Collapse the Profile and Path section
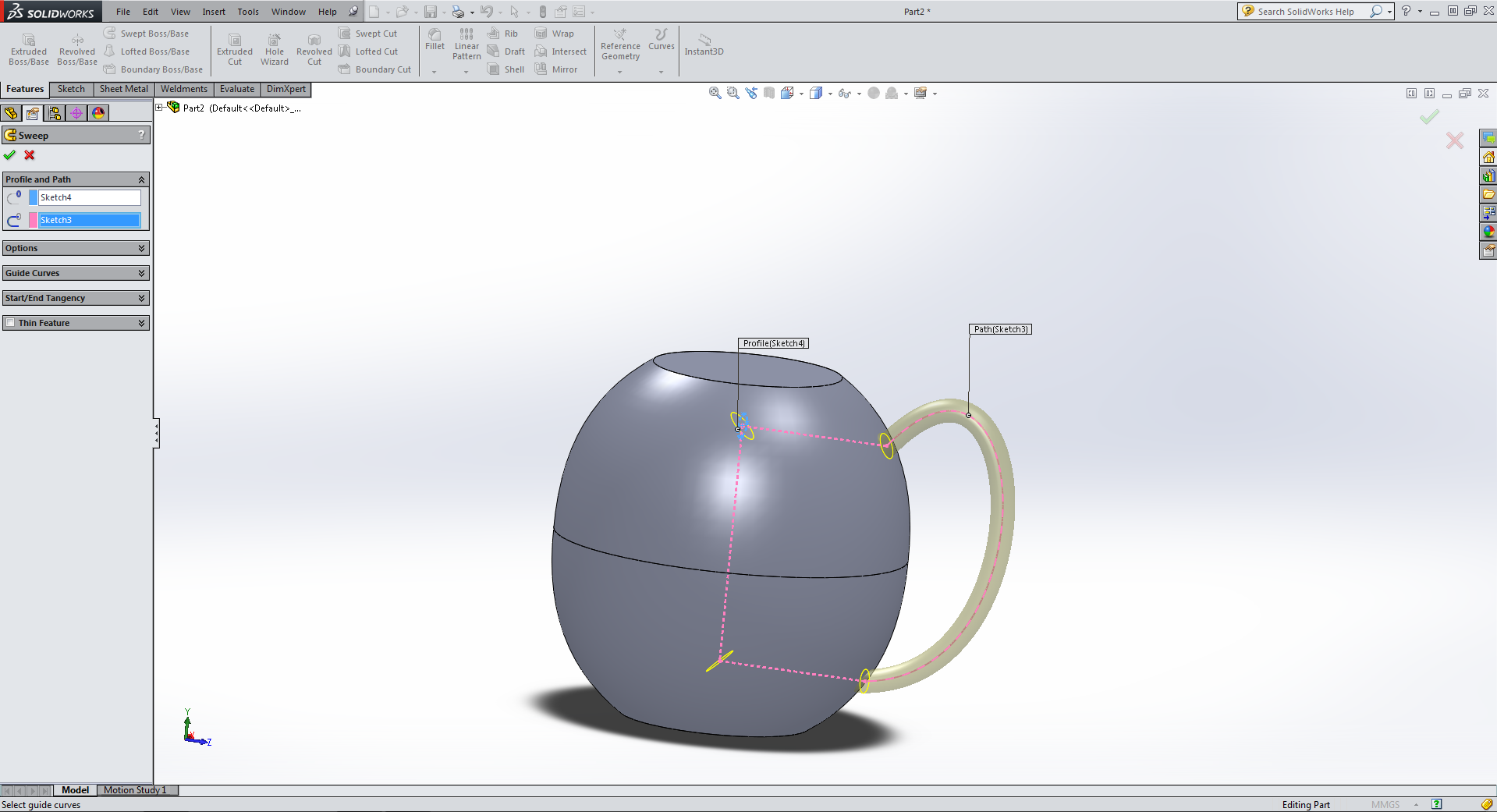The width and height of the screenshot is (1497, 812). (x=141, y=179)
